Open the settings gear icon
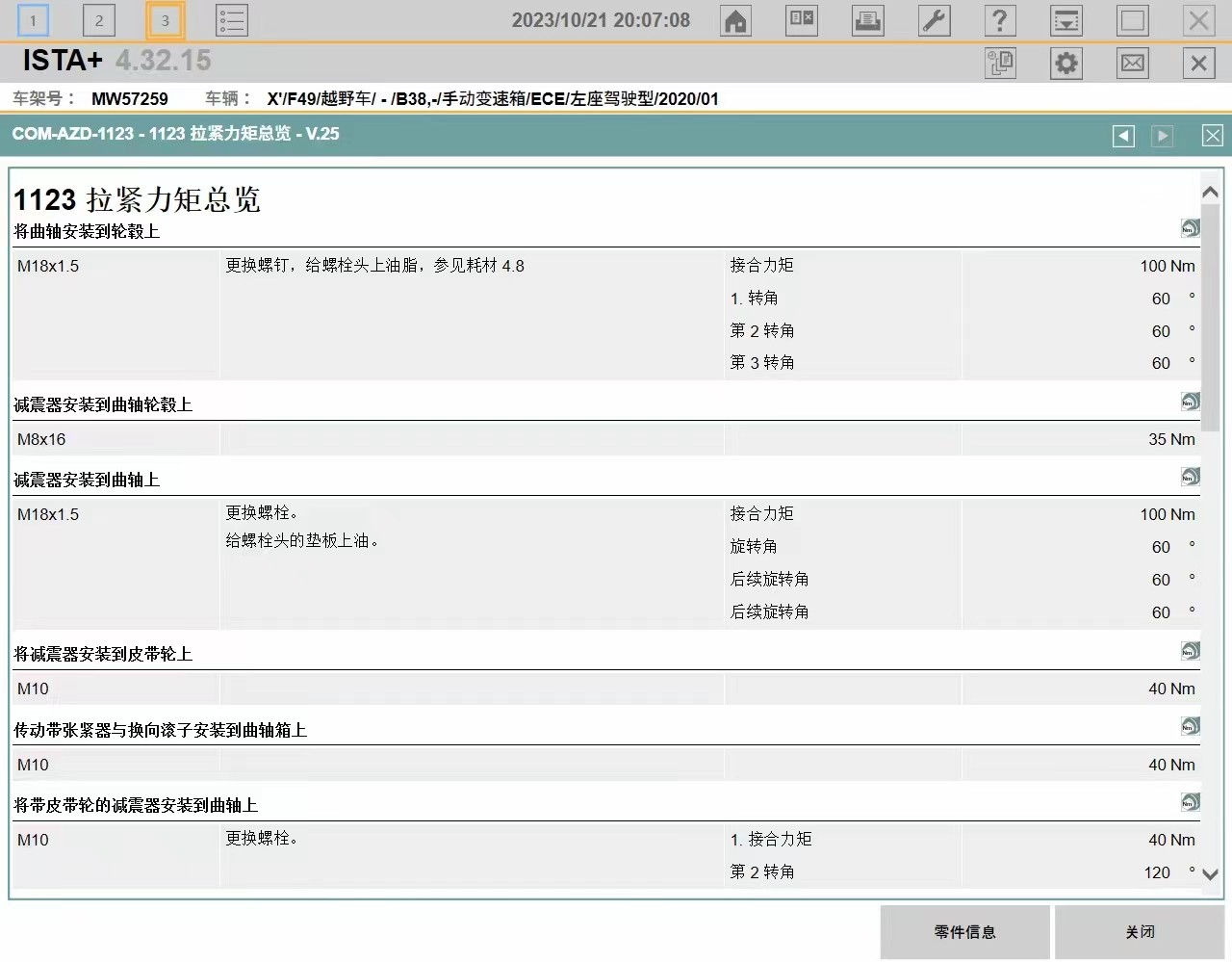1232x962 pixels. click(1065, 63)
